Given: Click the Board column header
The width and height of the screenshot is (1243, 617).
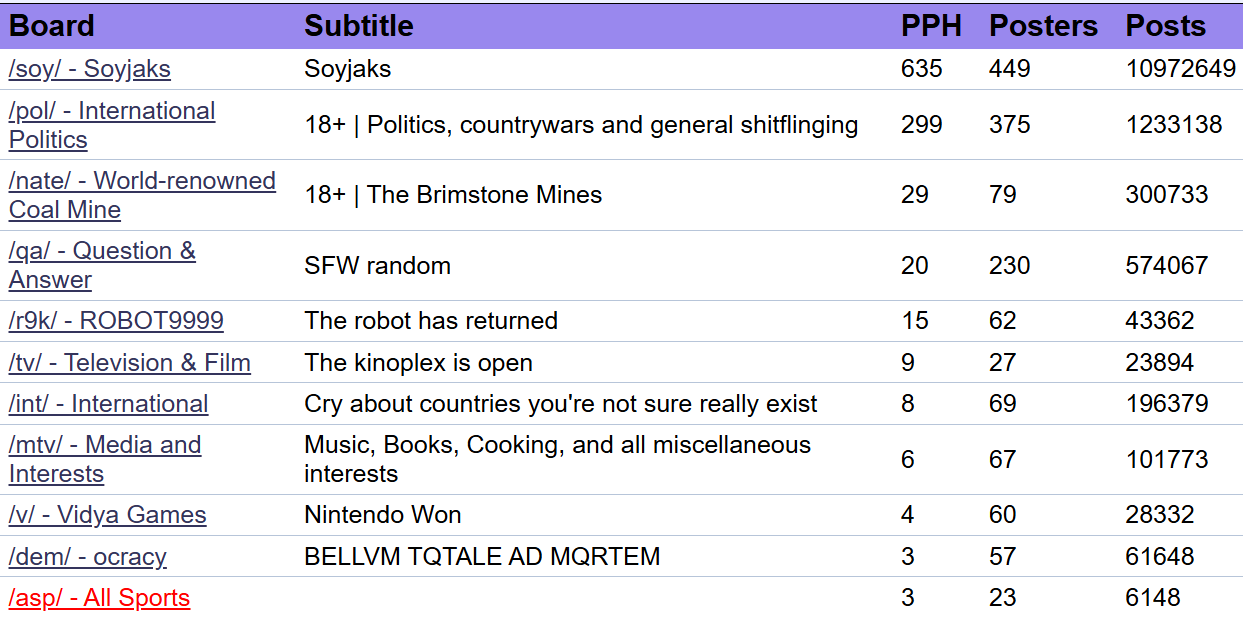Looking at the screenshot, I should 52,26.
